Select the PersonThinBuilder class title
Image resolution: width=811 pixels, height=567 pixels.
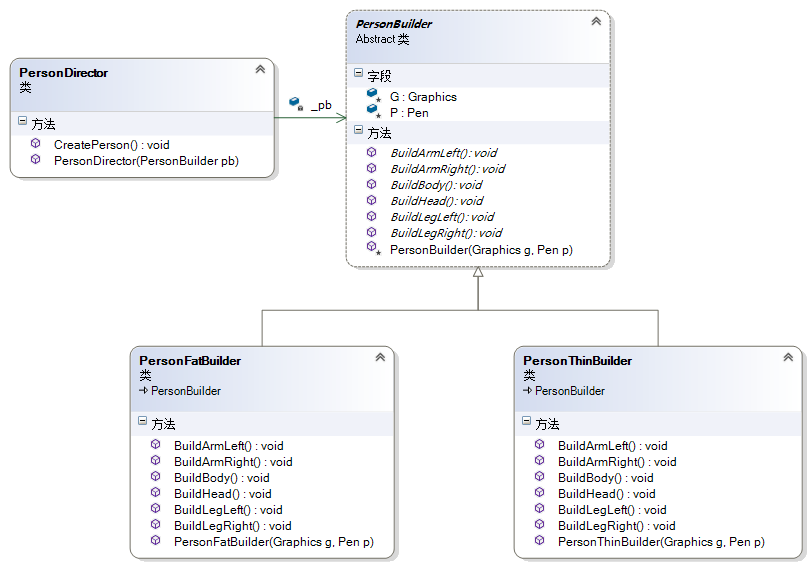(x=577, y=361)
